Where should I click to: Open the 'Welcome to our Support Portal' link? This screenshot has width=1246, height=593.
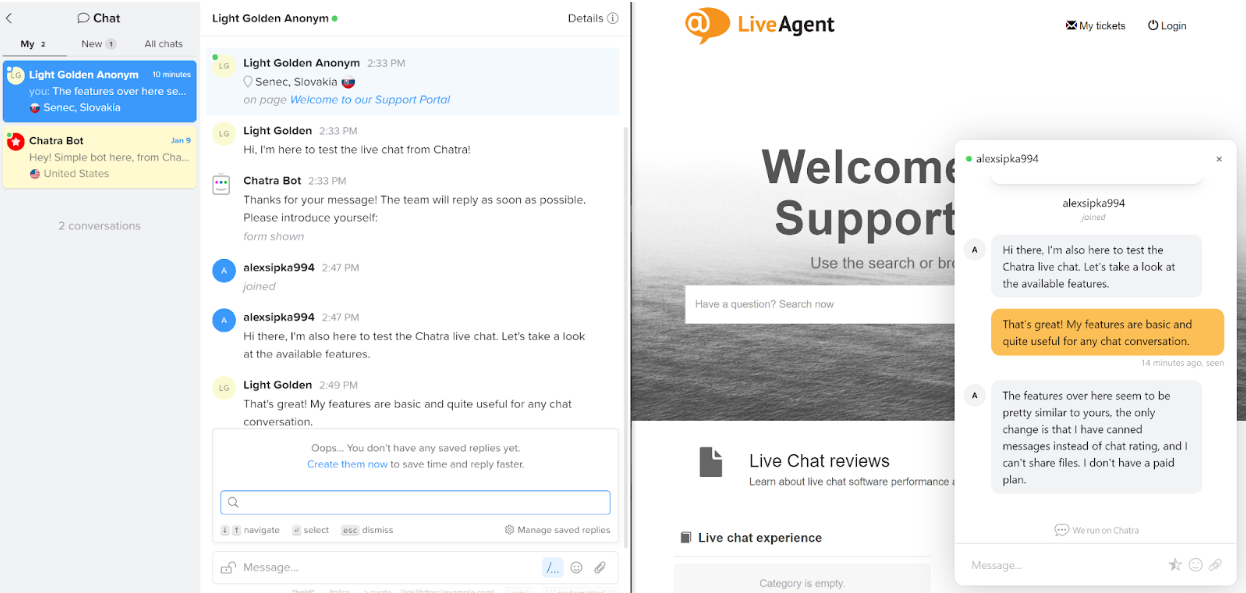coord(370,100)
